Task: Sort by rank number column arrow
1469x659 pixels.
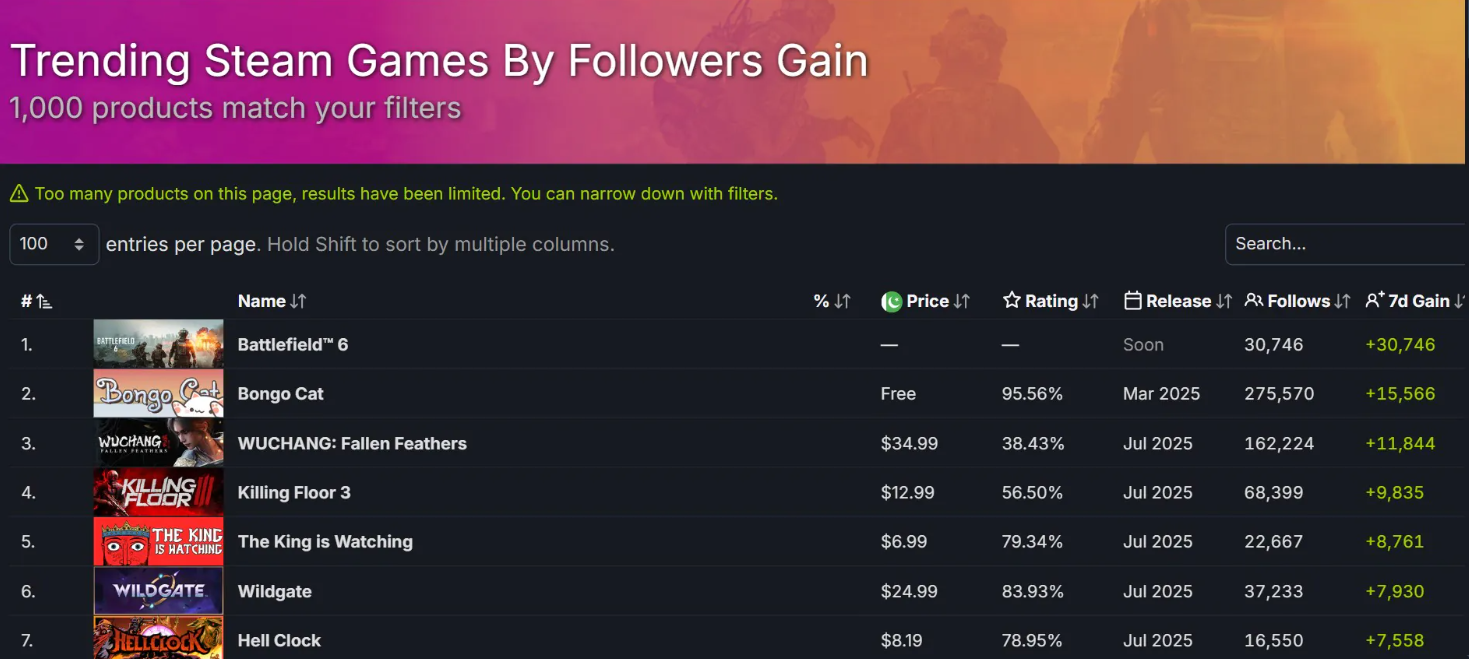Action: pos(42,301)
